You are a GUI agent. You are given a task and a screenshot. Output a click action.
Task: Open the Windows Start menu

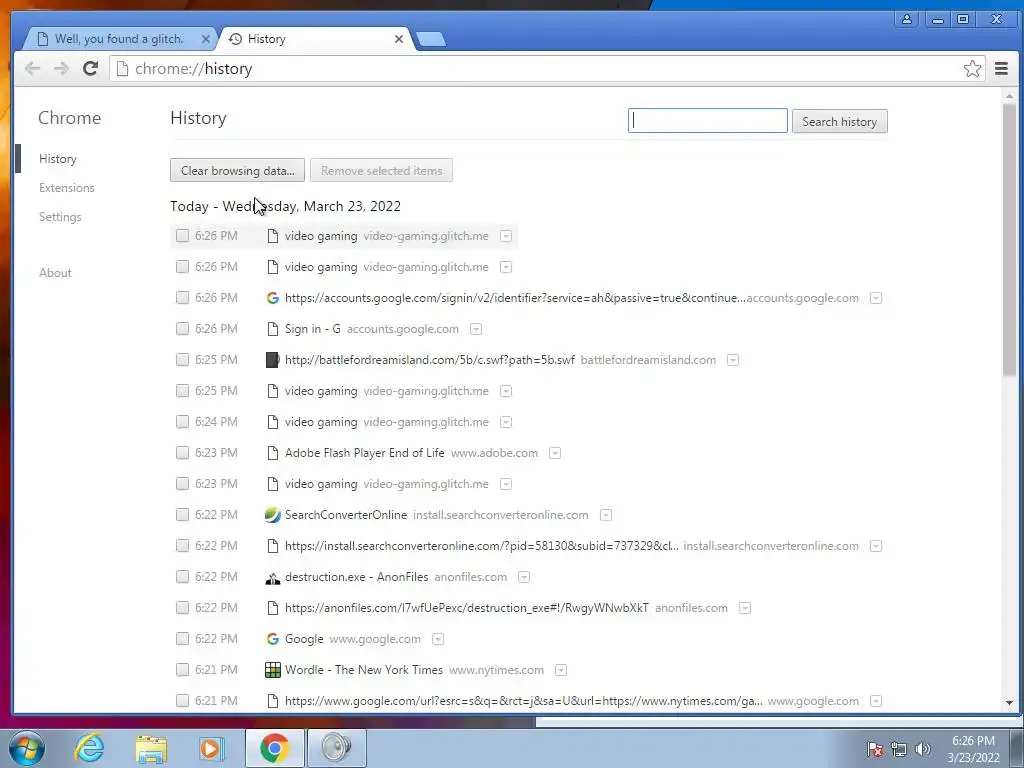click(27, 748)
